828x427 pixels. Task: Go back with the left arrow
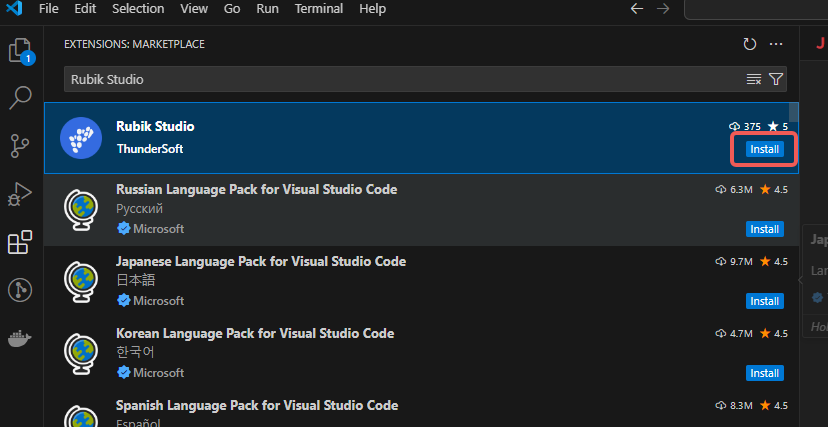click(637, 9)
